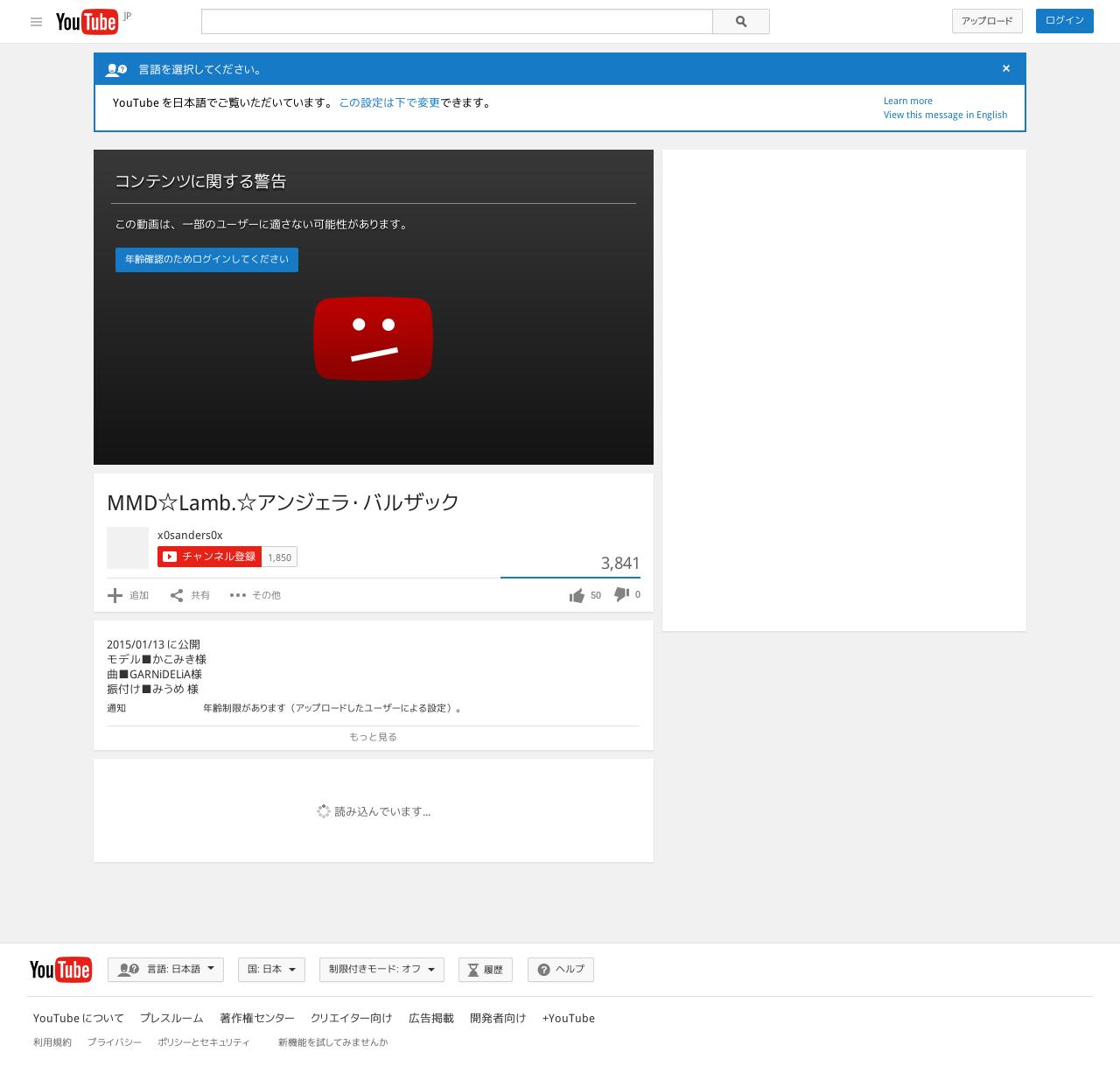Open the 国: 日本 country dropdown
The image size is (1120, 1066).
pos(271,970)
